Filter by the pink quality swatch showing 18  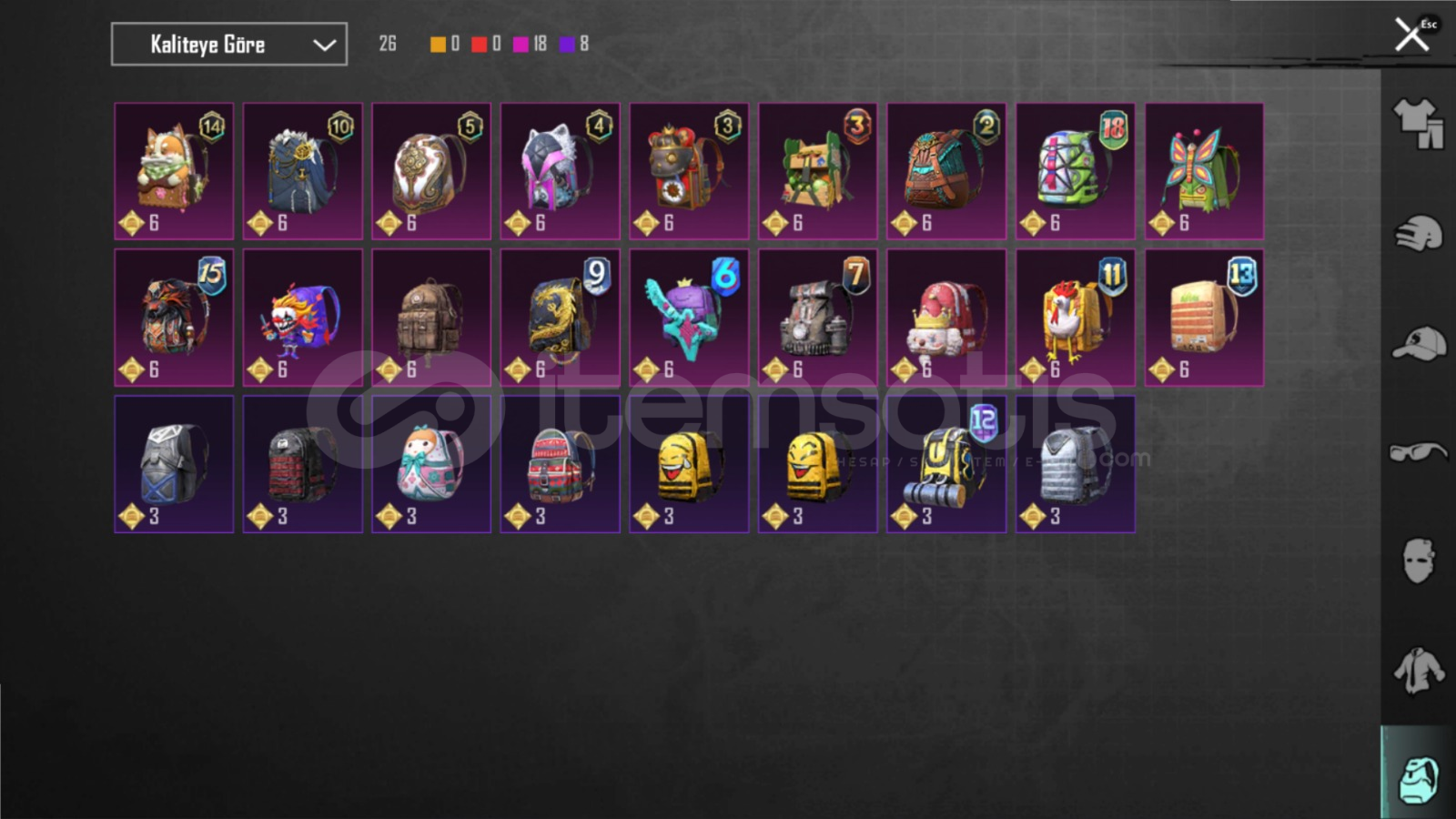[x=521, y=44]
